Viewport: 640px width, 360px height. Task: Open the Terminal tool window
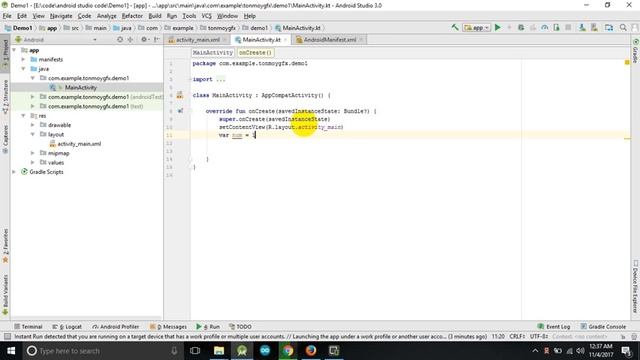(28, 327)
